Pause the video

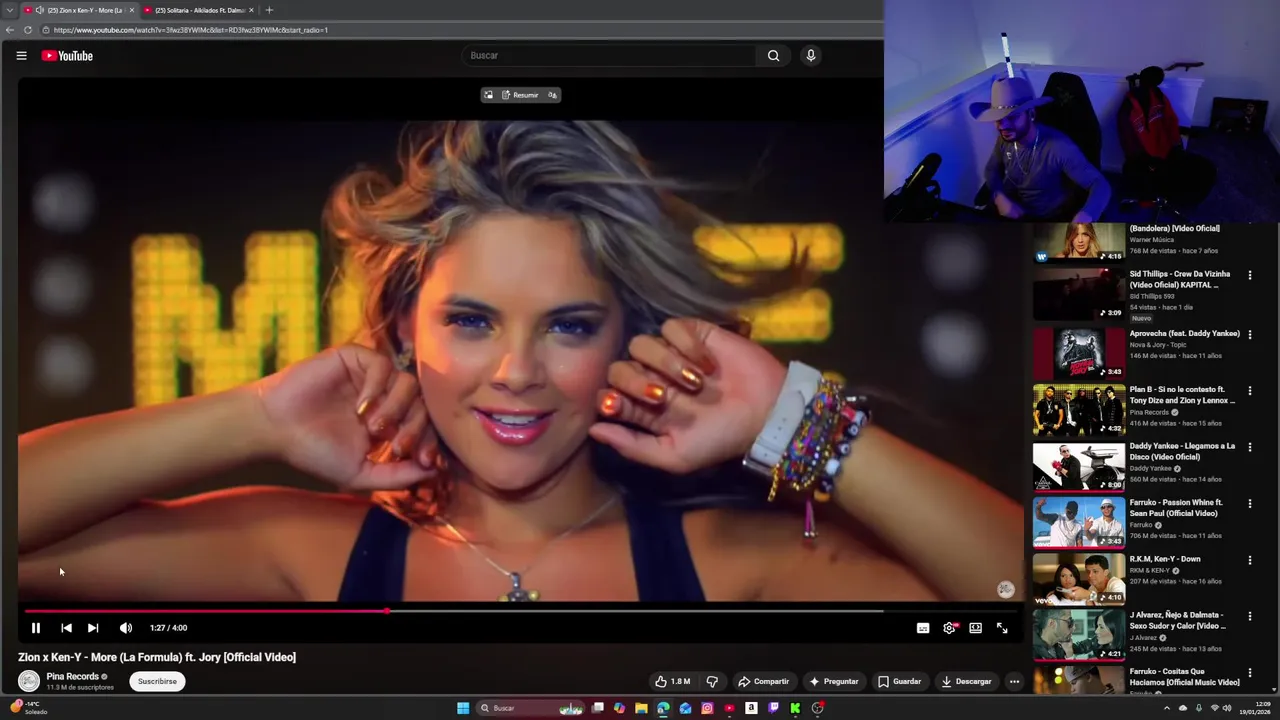point(36,628)
